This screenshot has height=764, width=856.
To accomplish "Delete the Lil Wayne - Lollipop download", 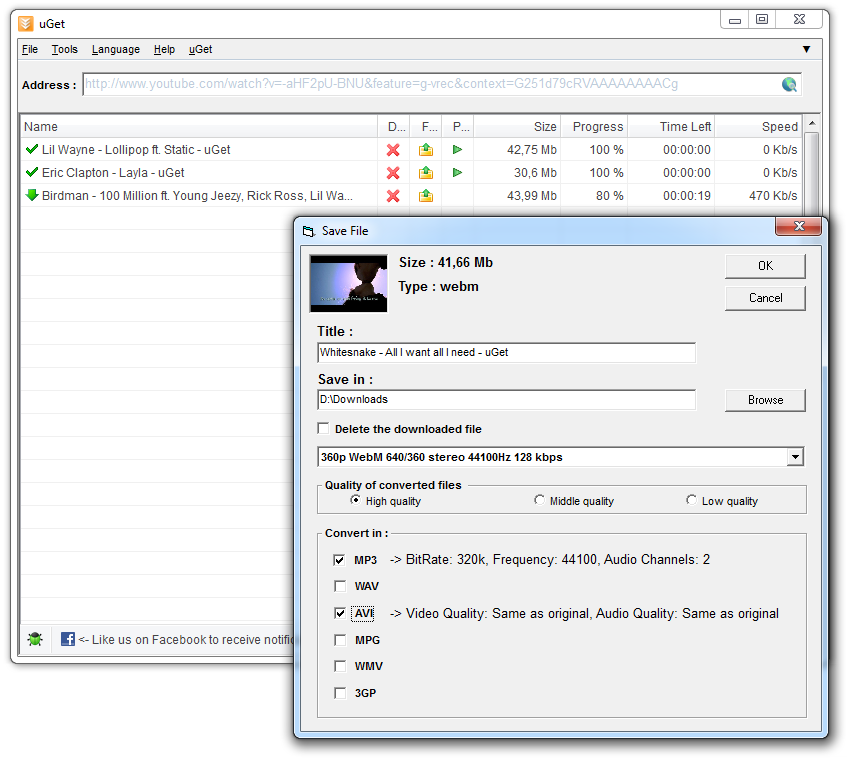I will tap(393, 150).
